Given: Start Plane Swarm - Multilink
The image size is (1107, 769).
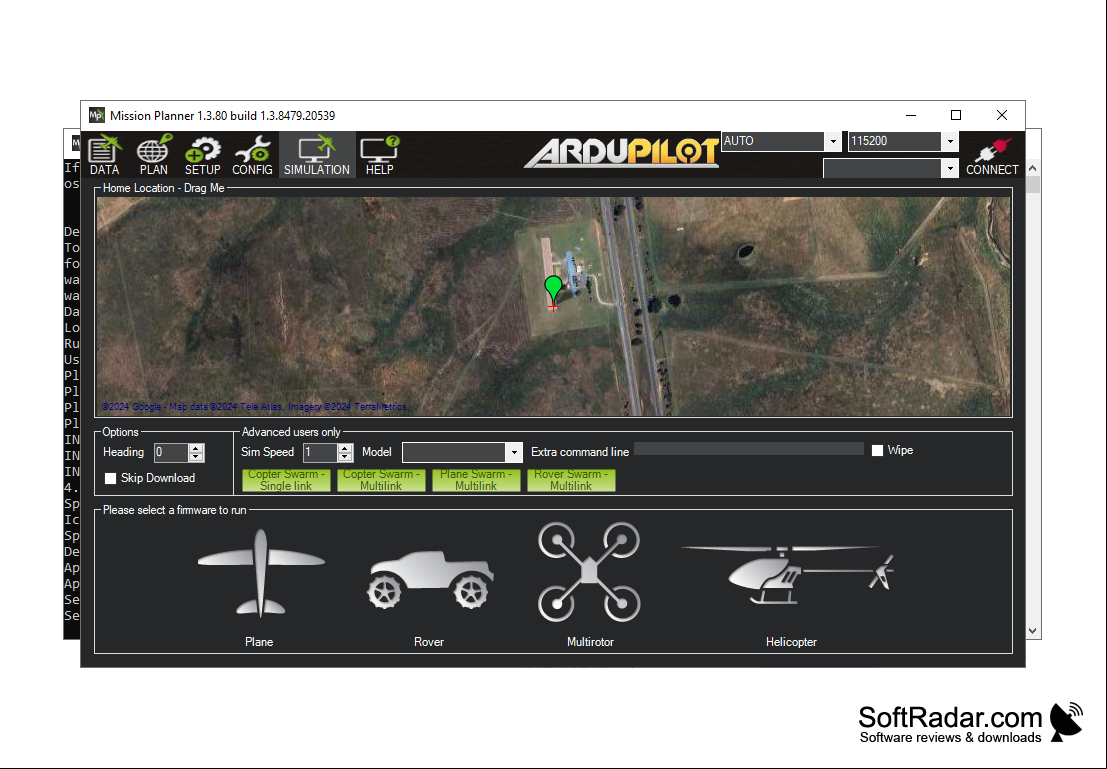Looking at the screenshot, I should coord(476,480).
